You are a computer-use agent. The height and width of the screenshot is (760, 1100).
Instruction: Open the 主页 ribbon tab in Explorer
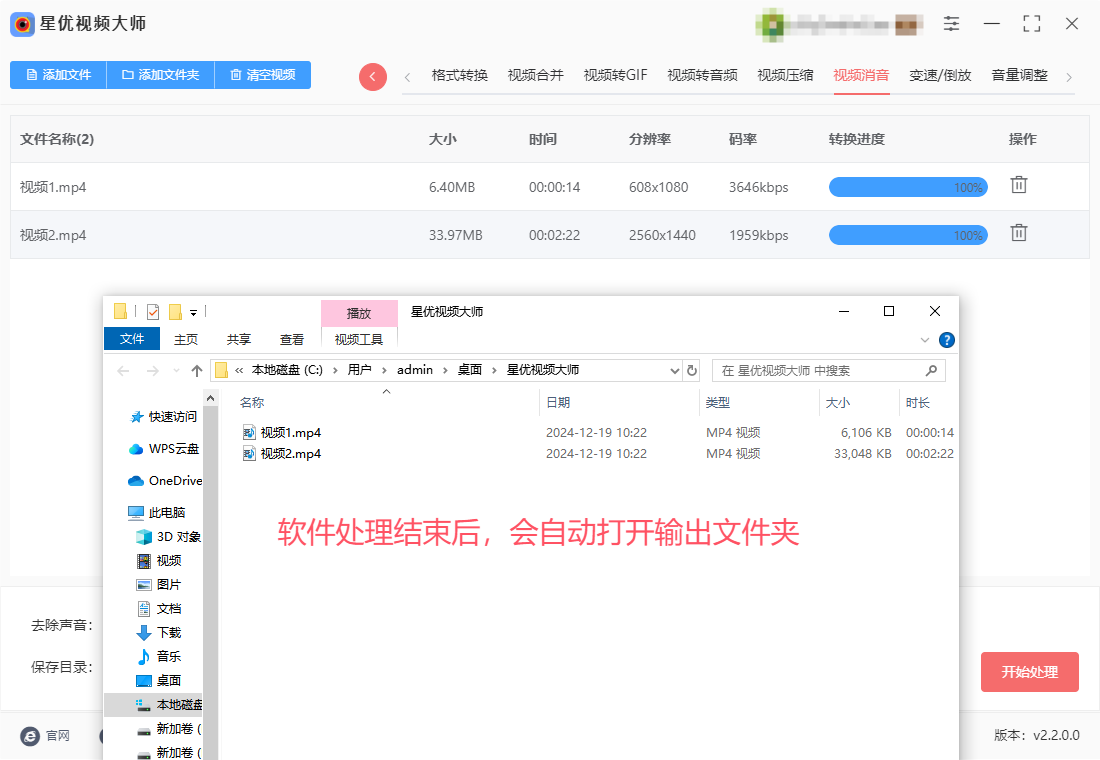[186, 340]
